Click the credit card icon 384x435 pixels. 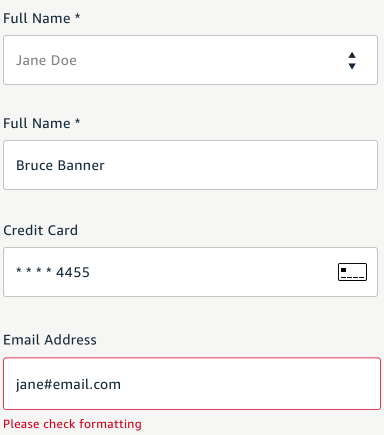tap(352, 272)
